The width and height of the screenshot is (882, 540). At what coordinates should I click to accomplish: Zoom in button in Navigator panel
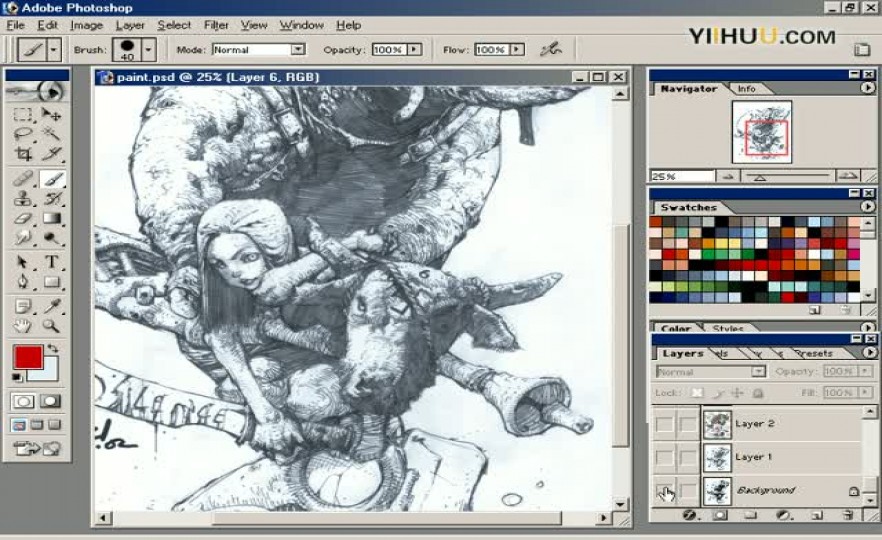(848, 177)
